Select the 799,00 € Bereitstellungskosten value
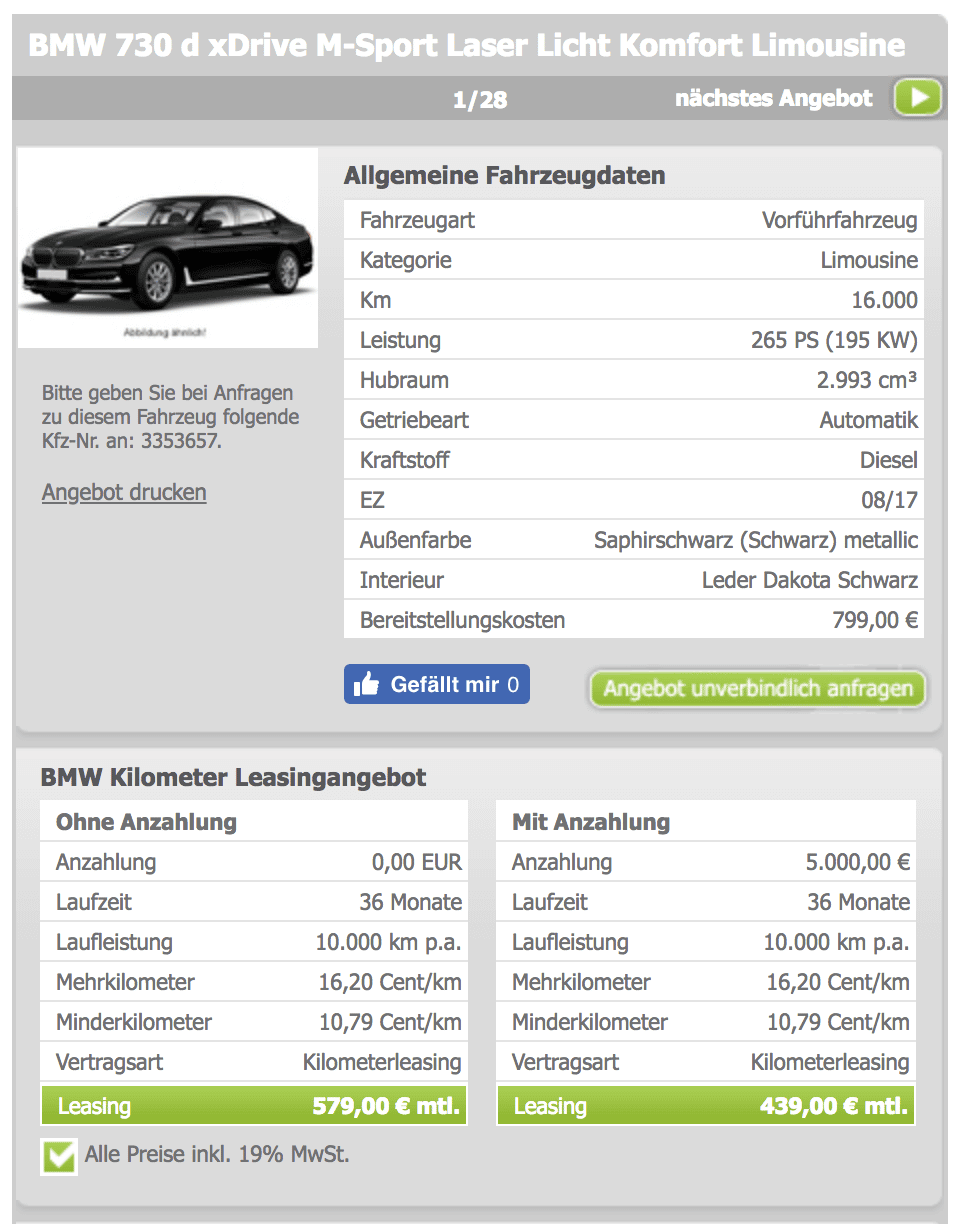Image resolution: width=954 pixels, height=1224 pixels. pos(875,620)
